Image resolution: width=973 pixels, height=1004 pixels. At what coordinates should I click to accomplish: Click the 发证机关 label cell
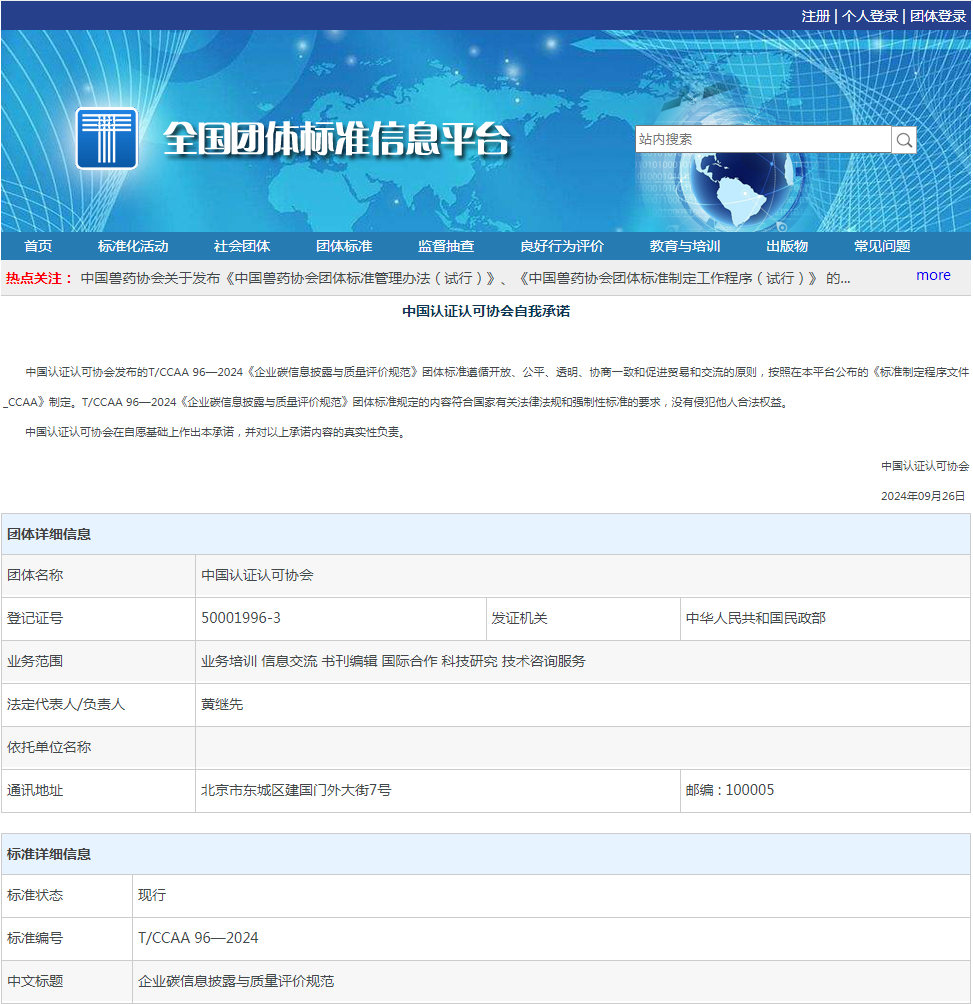tap(583, 619)
